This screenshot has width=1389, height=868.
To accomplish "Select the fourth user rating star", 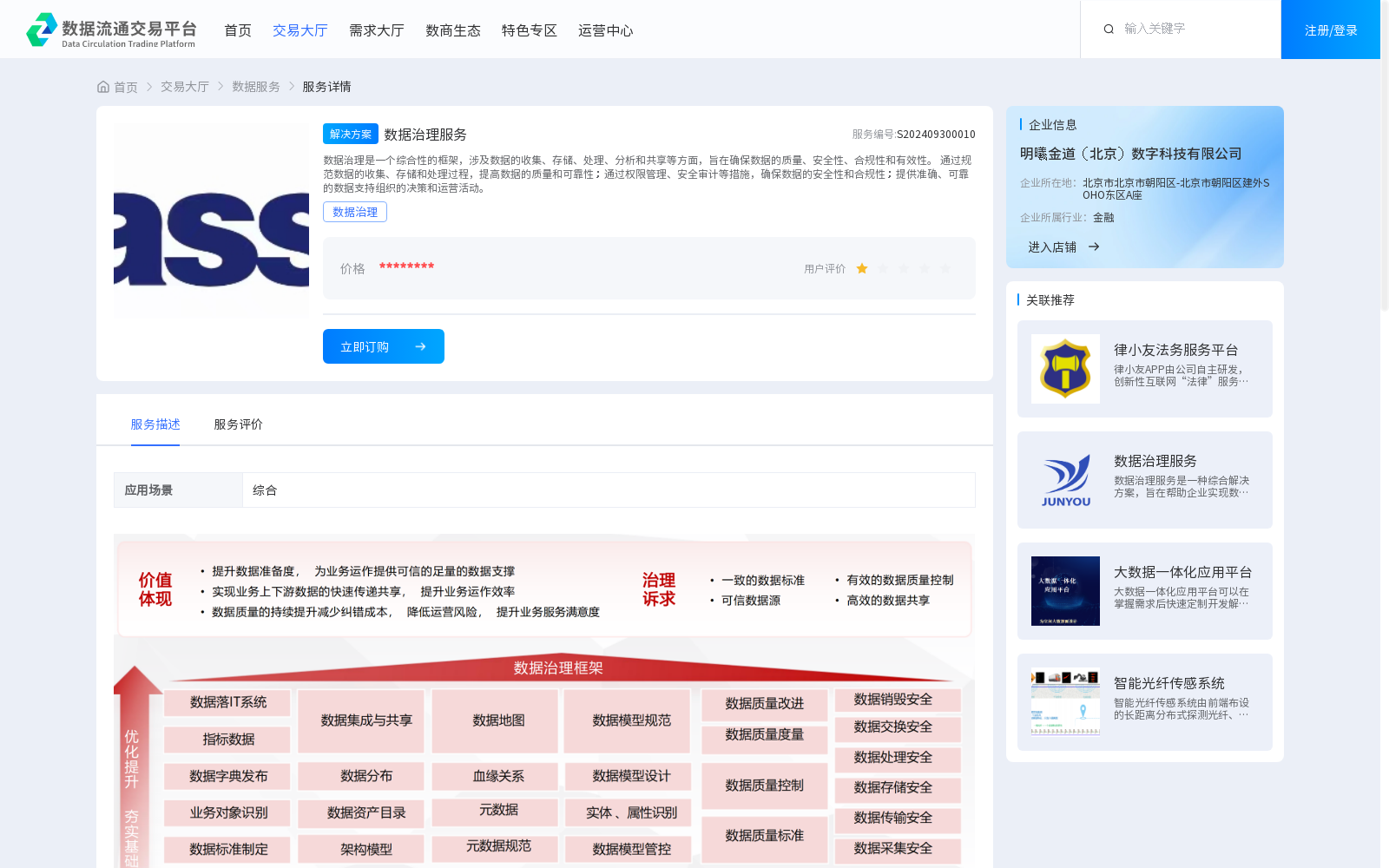I will point(925,269).
